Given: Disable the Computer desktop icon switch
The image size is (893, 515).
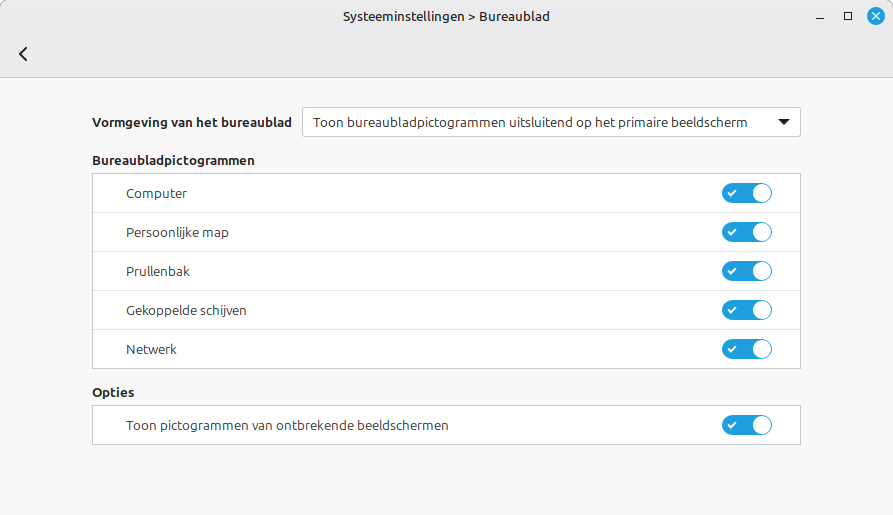Looking at the screenshot, I should pos(747,193).
